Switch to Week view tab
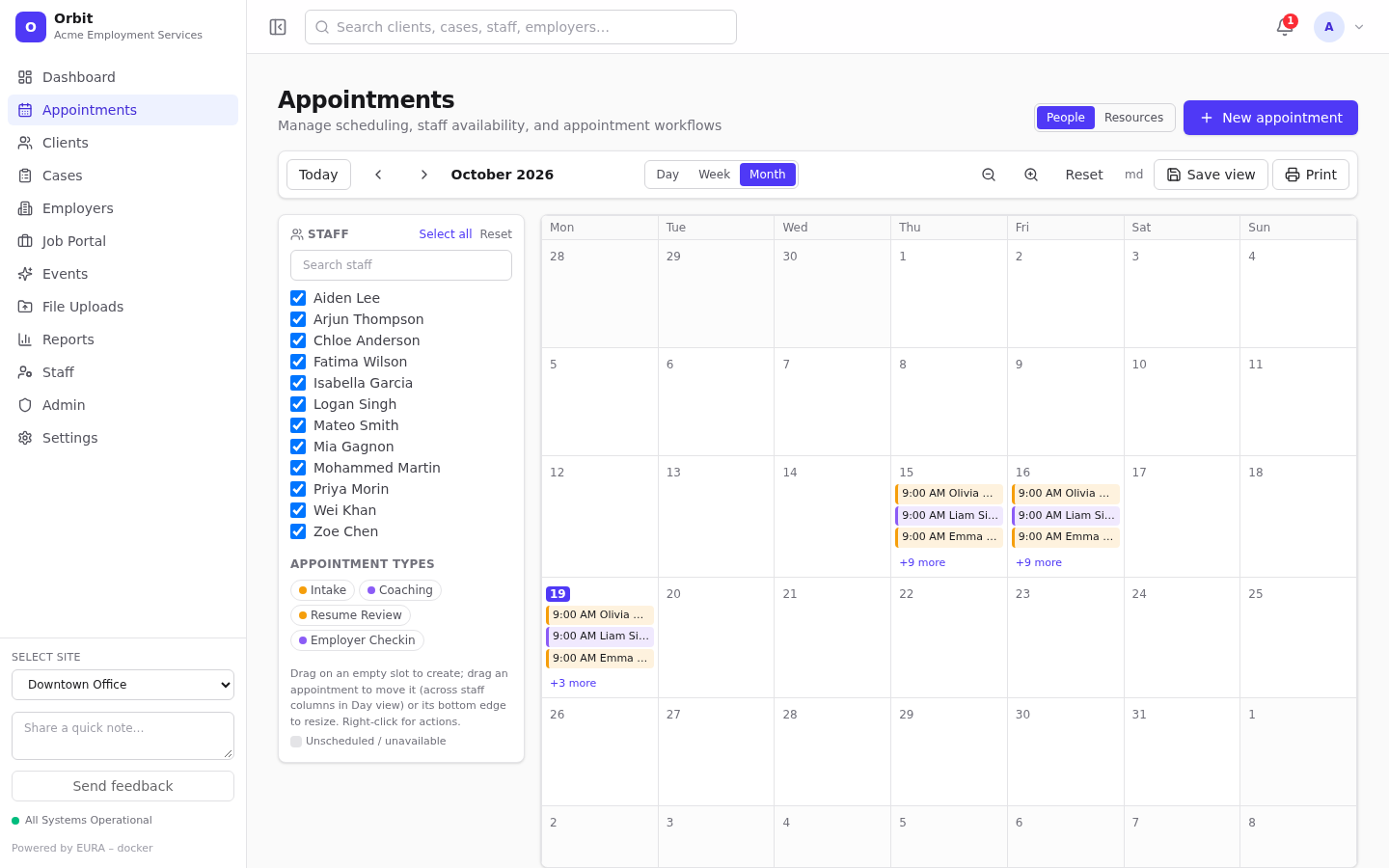 tap(714, 175)
